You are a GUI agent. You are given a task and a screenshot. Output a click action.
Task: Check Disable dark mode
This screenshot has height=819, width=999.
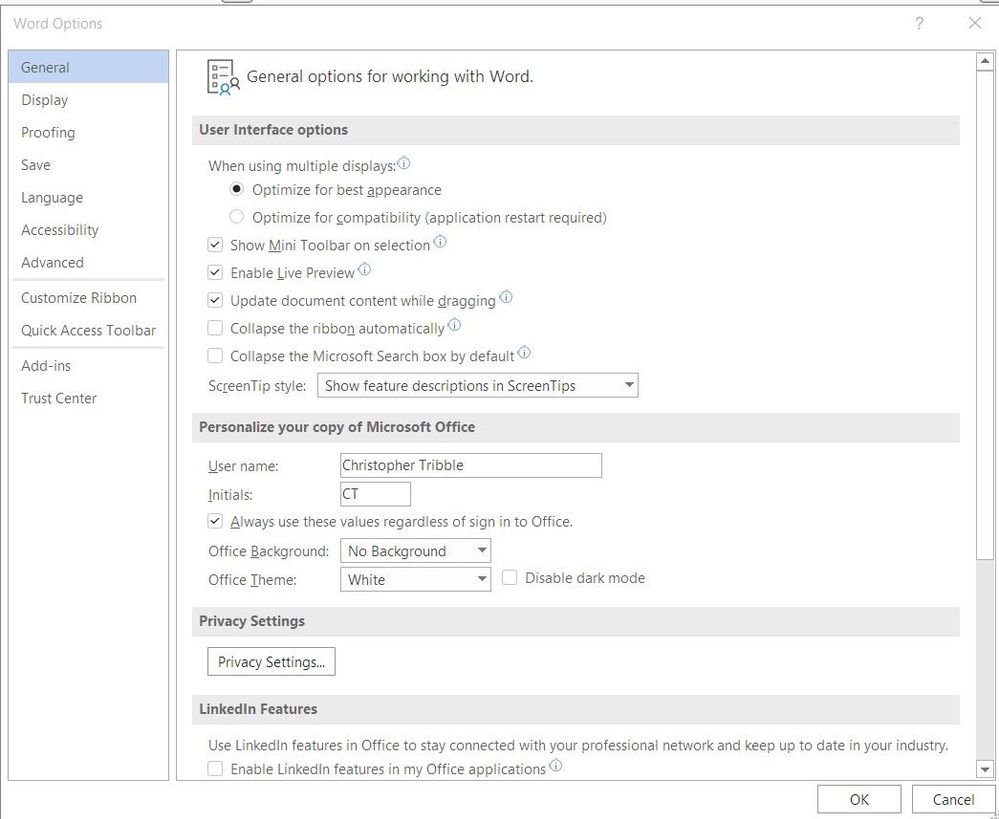tap(509, 578)
